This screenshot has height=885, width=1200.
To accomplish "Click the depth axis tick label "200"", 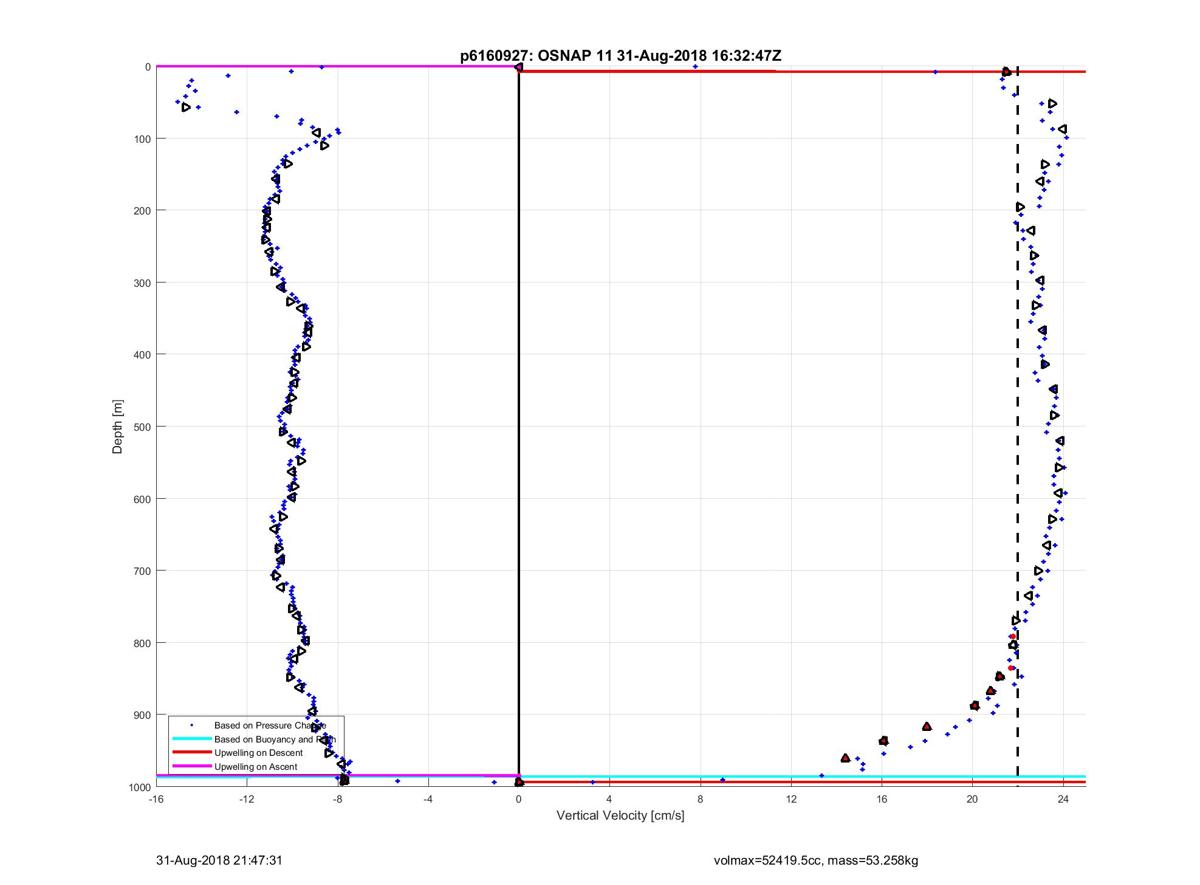I will pos(141,211).
